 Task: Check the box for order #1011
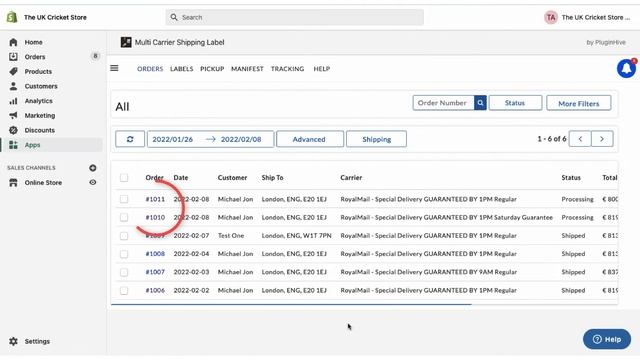[124, 199]
